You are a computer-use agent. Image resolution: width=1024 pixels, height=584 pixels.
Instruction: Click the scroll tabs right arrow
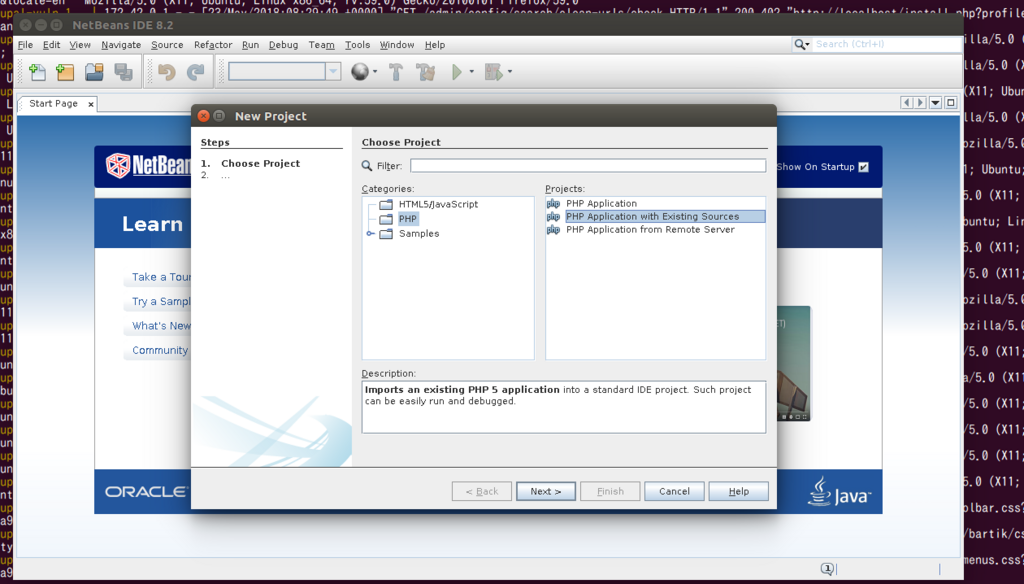pyautogui.click(x=920, y=103)
